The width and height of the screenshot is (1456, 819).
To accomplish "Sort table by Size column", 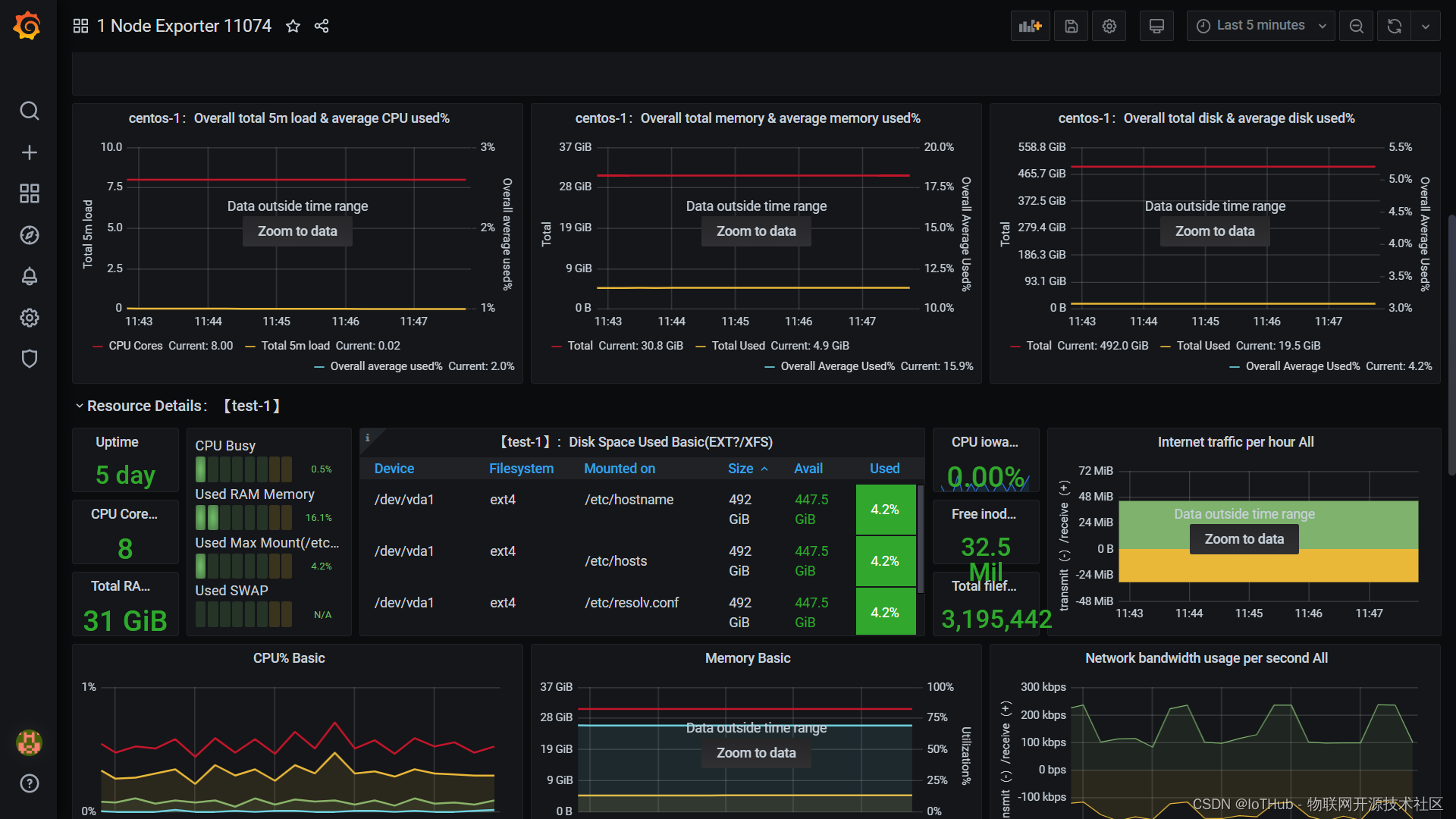I will point(748,469).
